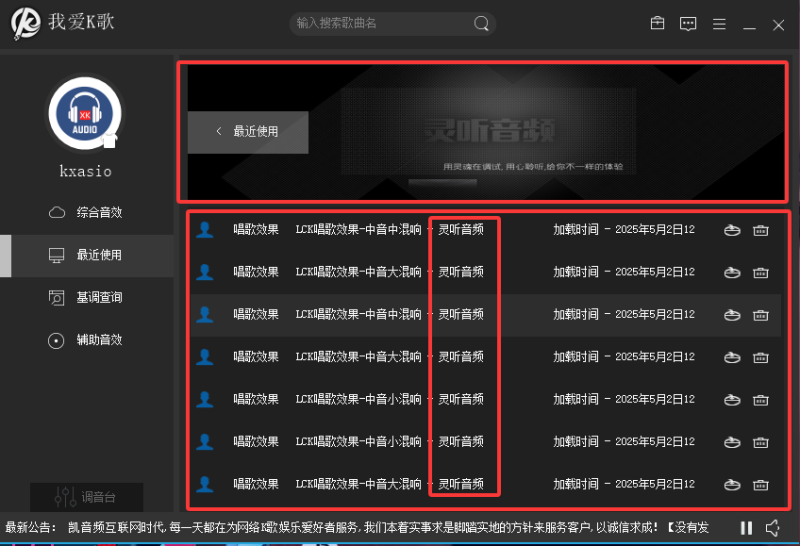Click 加载时间 in the highlighted row

point(576,314)
